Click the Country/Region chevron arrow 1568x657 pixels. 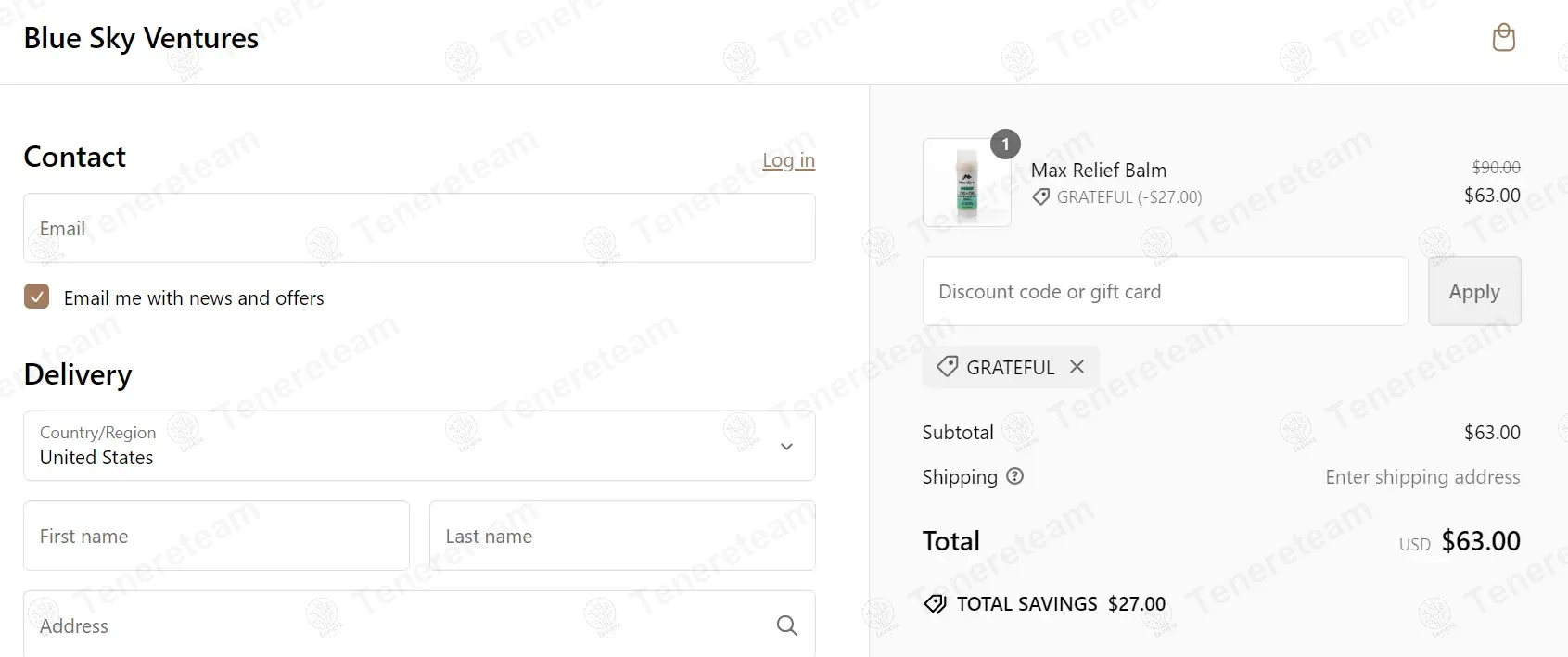click(x=786, y=447)
